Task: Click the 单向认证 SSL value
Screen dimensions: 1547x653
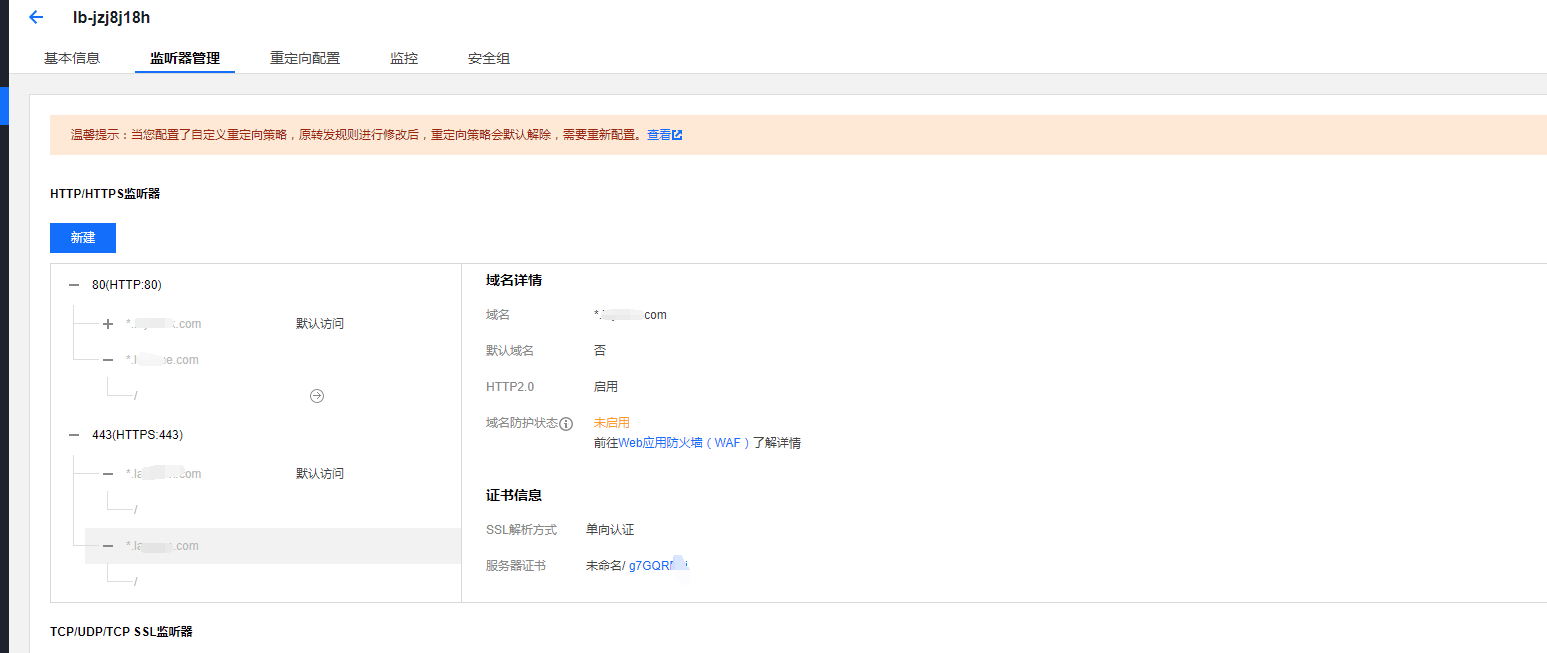Action: (x=610, y=530)
